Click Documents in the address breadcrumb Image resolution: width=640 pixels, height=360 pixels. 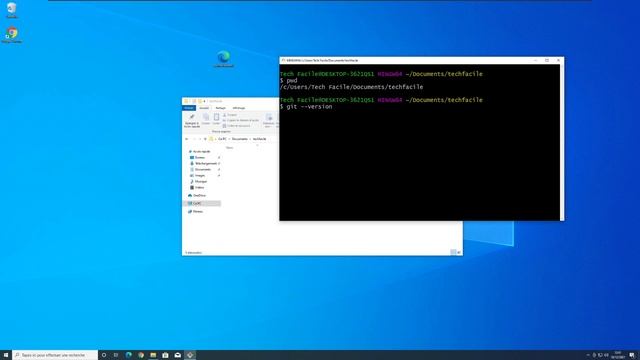coord(240,139)
